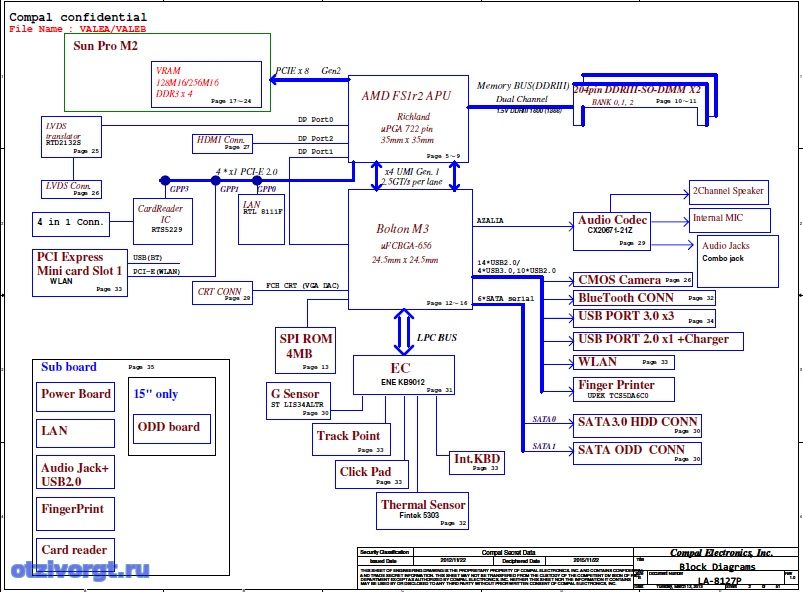The height and width of the screenshot is (592, 803).
Task: Select the CardReader IC RTS5229 block
Action: click(x=163, y=221)
